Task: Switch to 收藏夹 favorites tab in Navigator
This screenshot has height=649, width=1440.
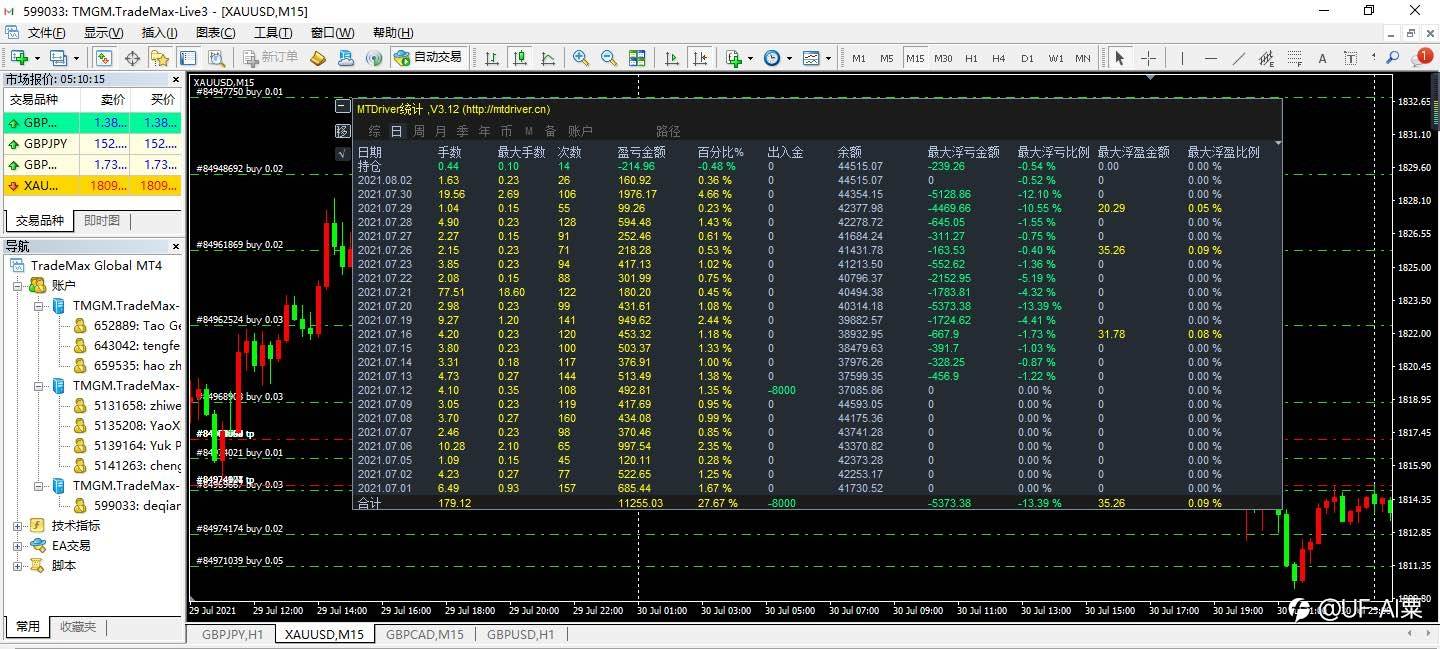Action: (77, 627)
